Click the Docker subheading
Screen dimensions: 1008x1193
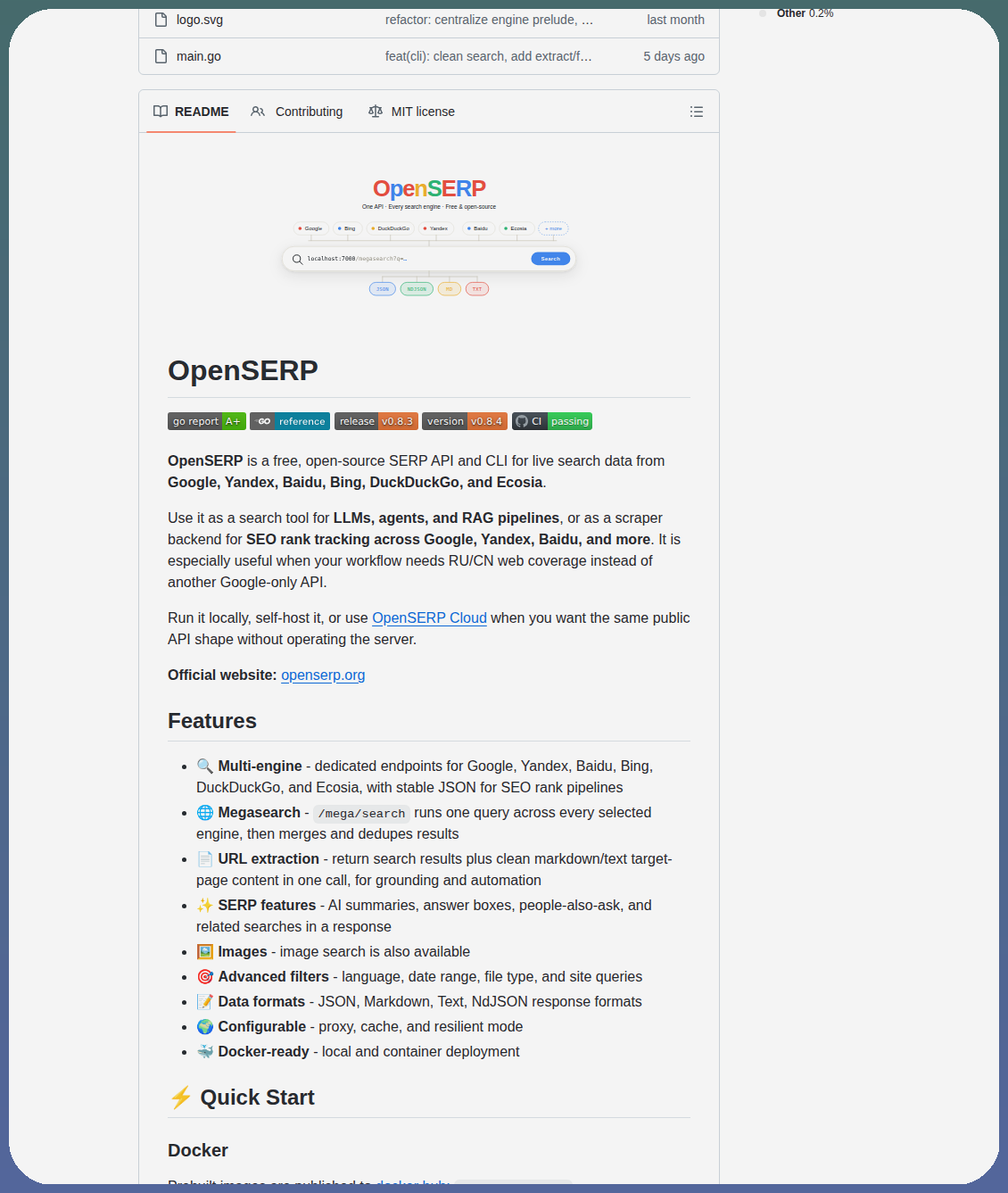pos(198,1150)
